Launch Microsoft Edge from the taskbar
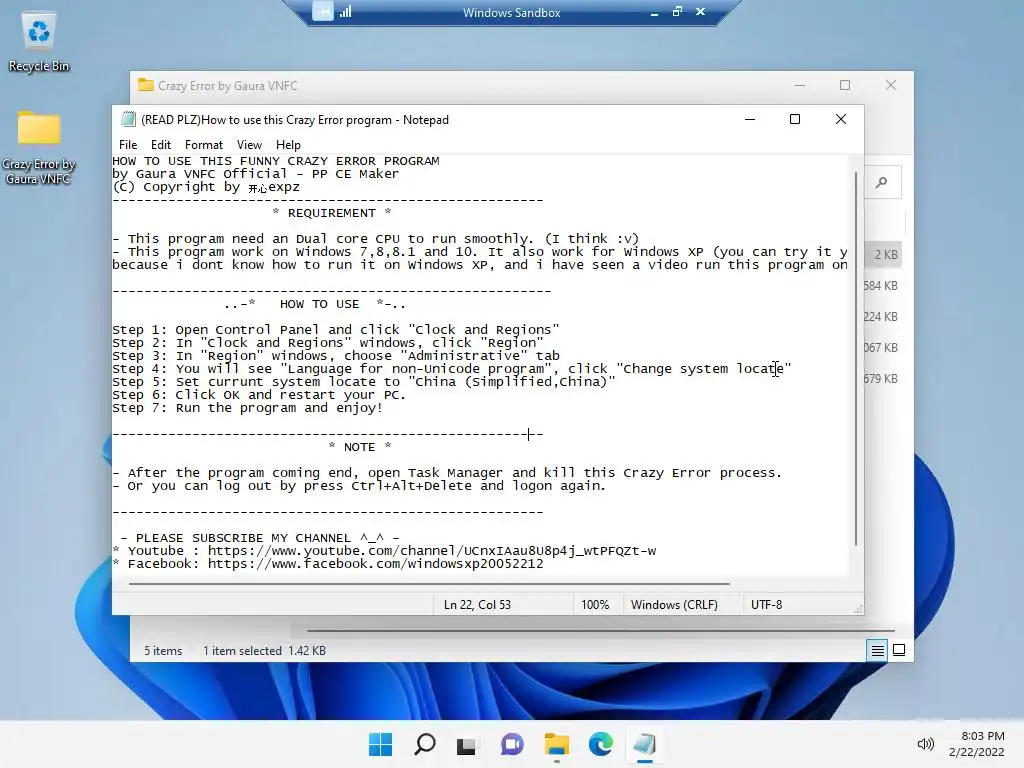This screenshot has height=768, width=1024. 600,744
